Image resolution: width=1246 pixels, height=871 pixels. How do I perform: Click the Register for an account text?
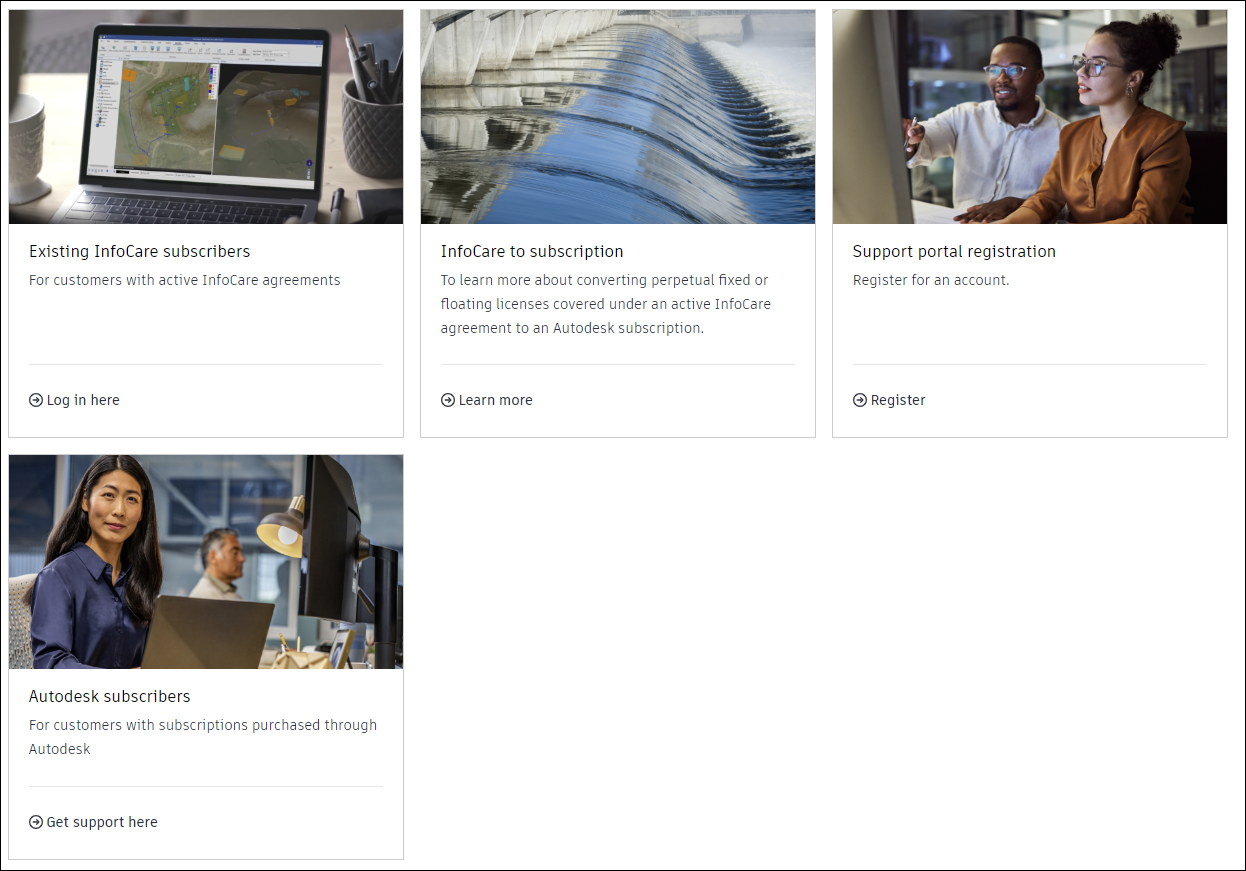tap(931, 280)
